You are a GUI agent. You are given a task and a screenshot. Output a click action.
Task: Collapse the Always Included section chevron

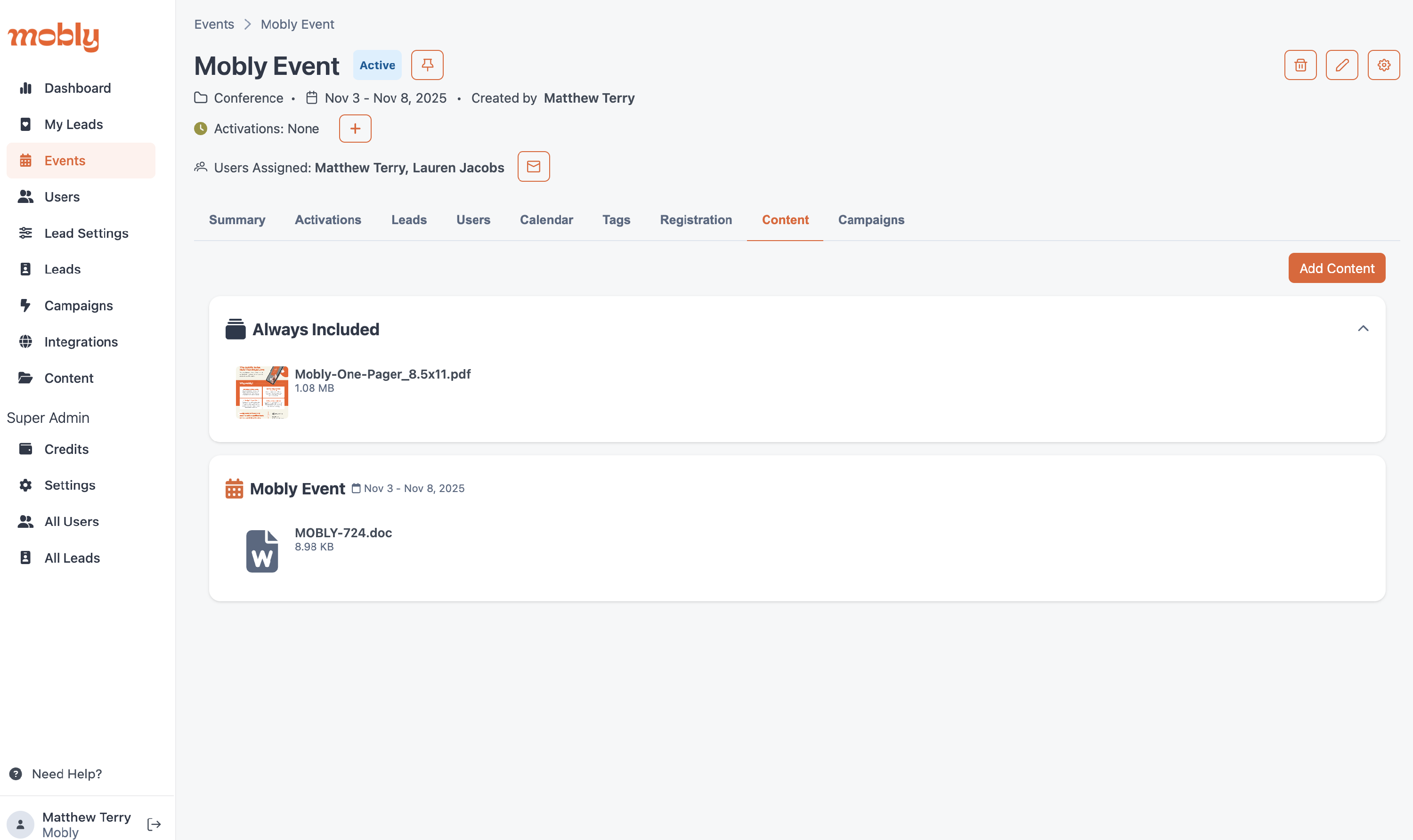pyautogui.click(x=1363, y=328)
